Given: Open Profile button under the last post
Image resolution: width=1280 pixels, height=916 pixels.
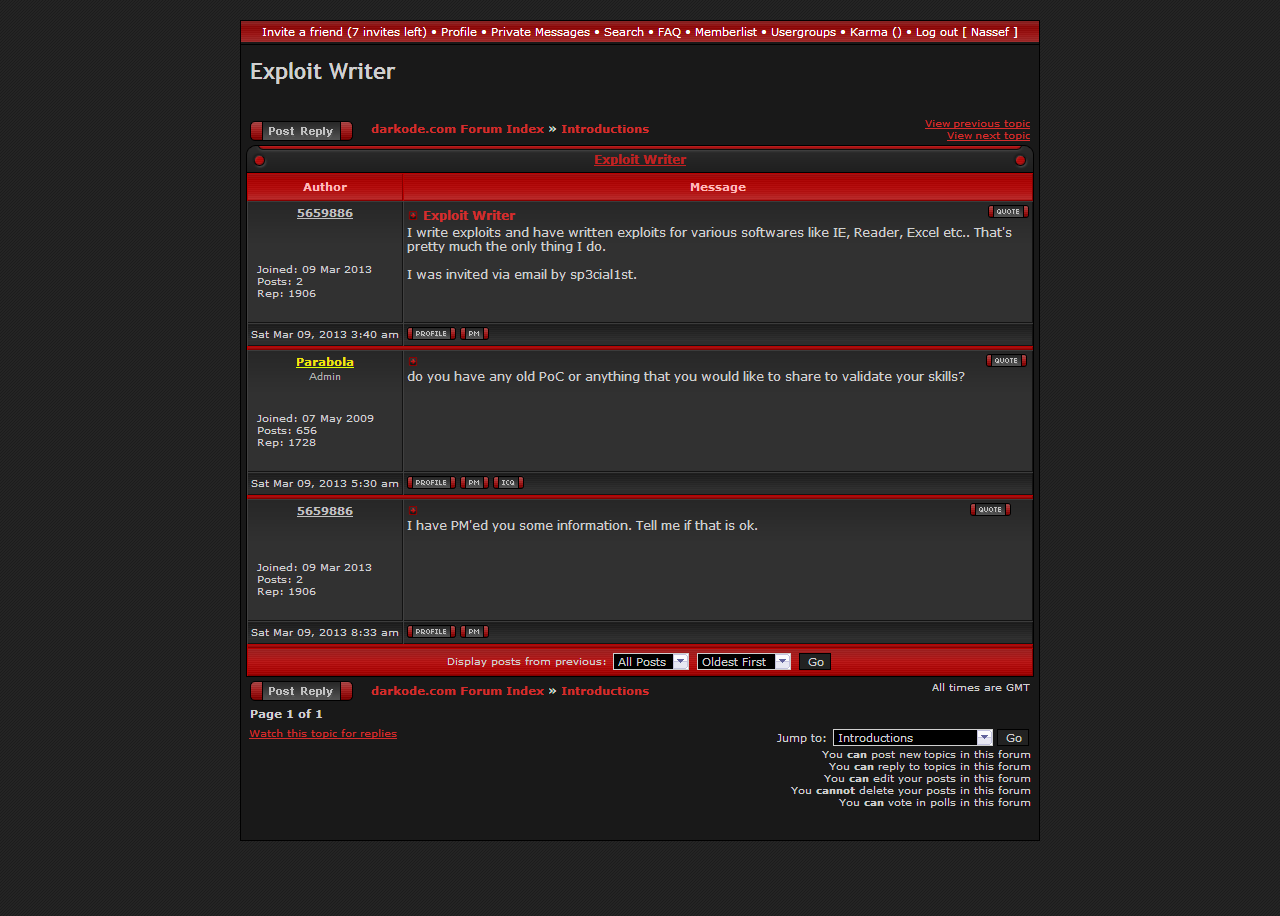Looking at the screenshot, I should pos(431,631).
